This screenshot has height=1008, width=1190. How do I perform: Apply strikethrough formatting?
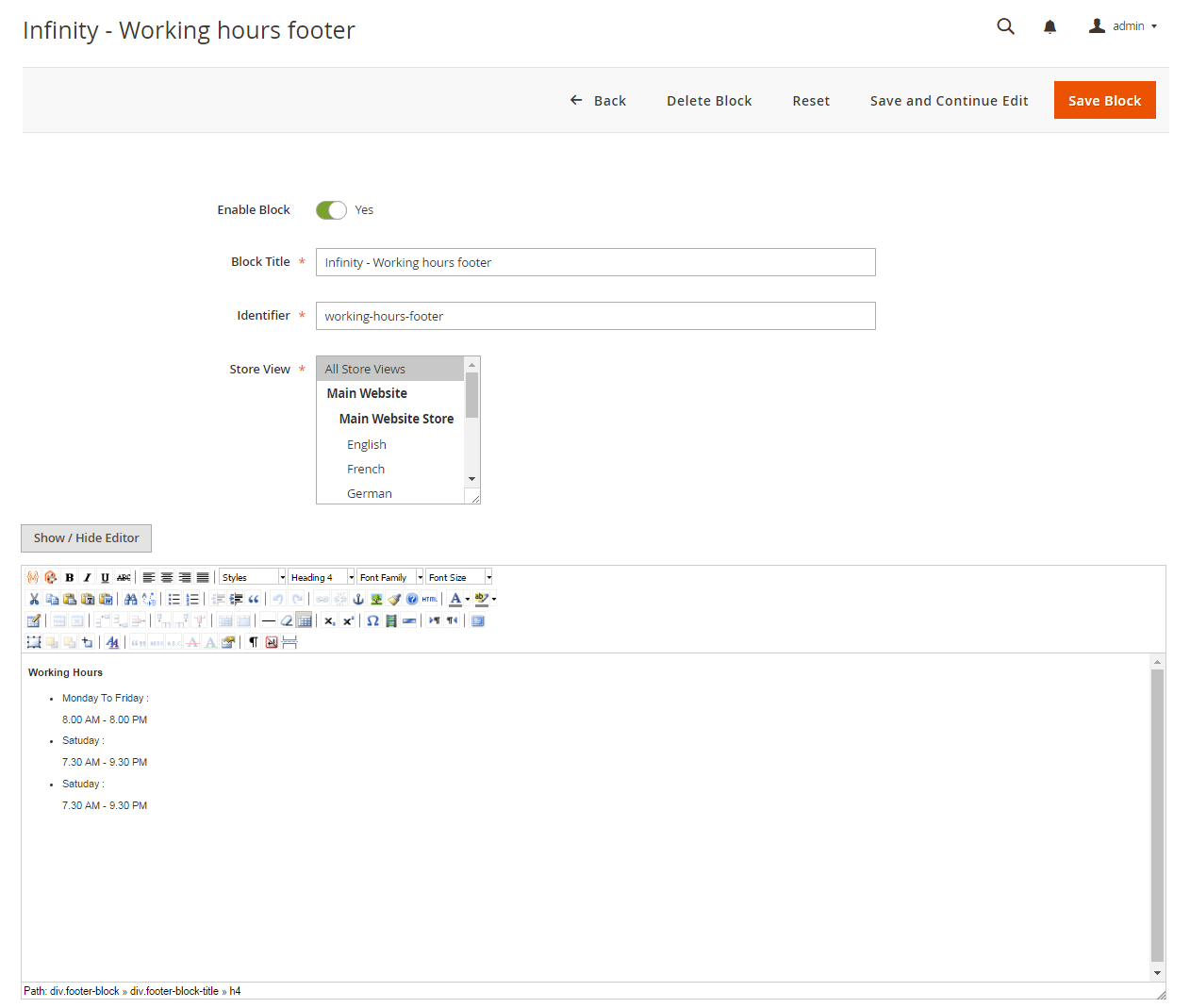pyautogui.click(x=124, y=577)
